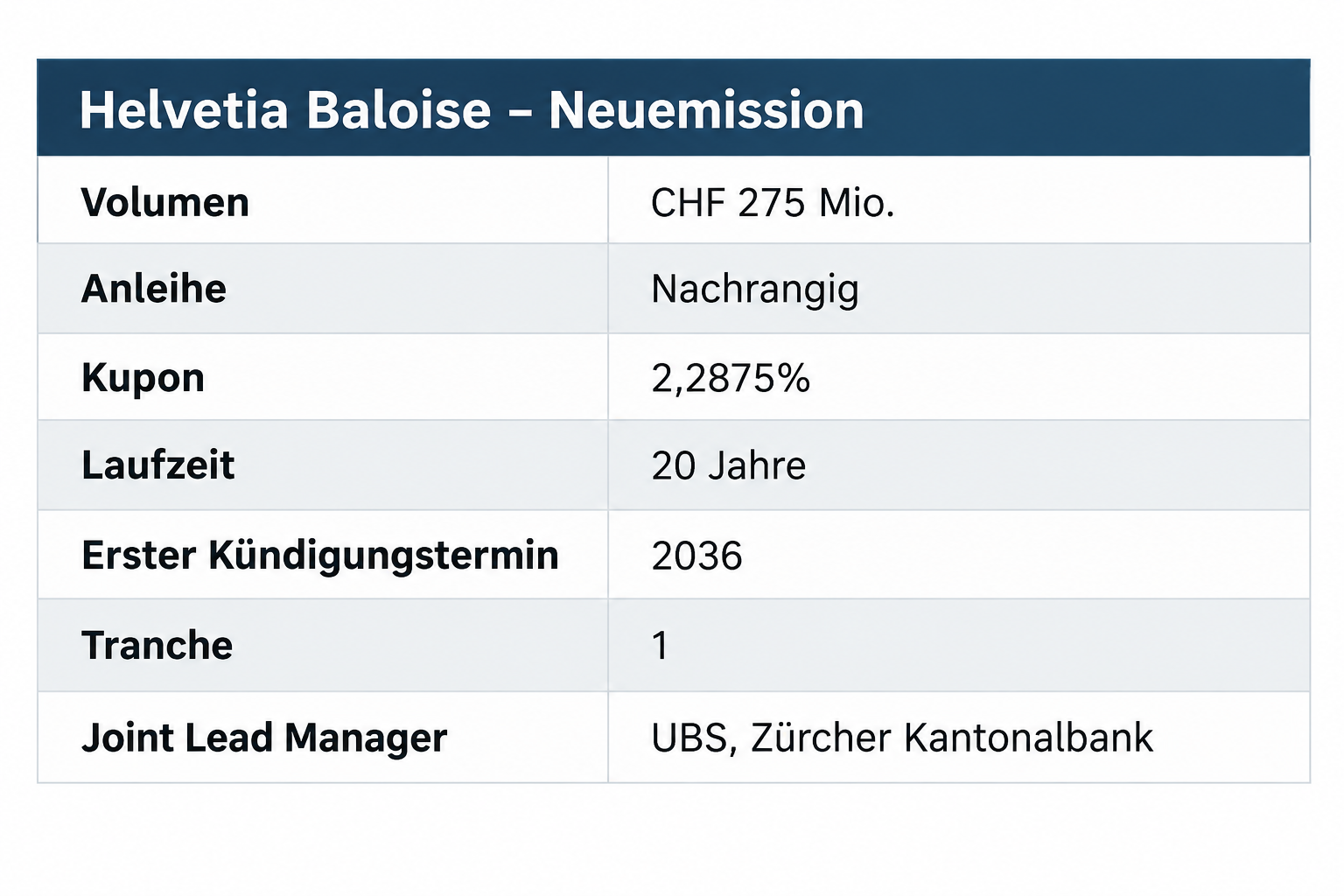The height and width of the screenshot is (896, 1344).
Task: Click the word Baloise in the header
Action: pyautogui.click(x=399, y=110)
